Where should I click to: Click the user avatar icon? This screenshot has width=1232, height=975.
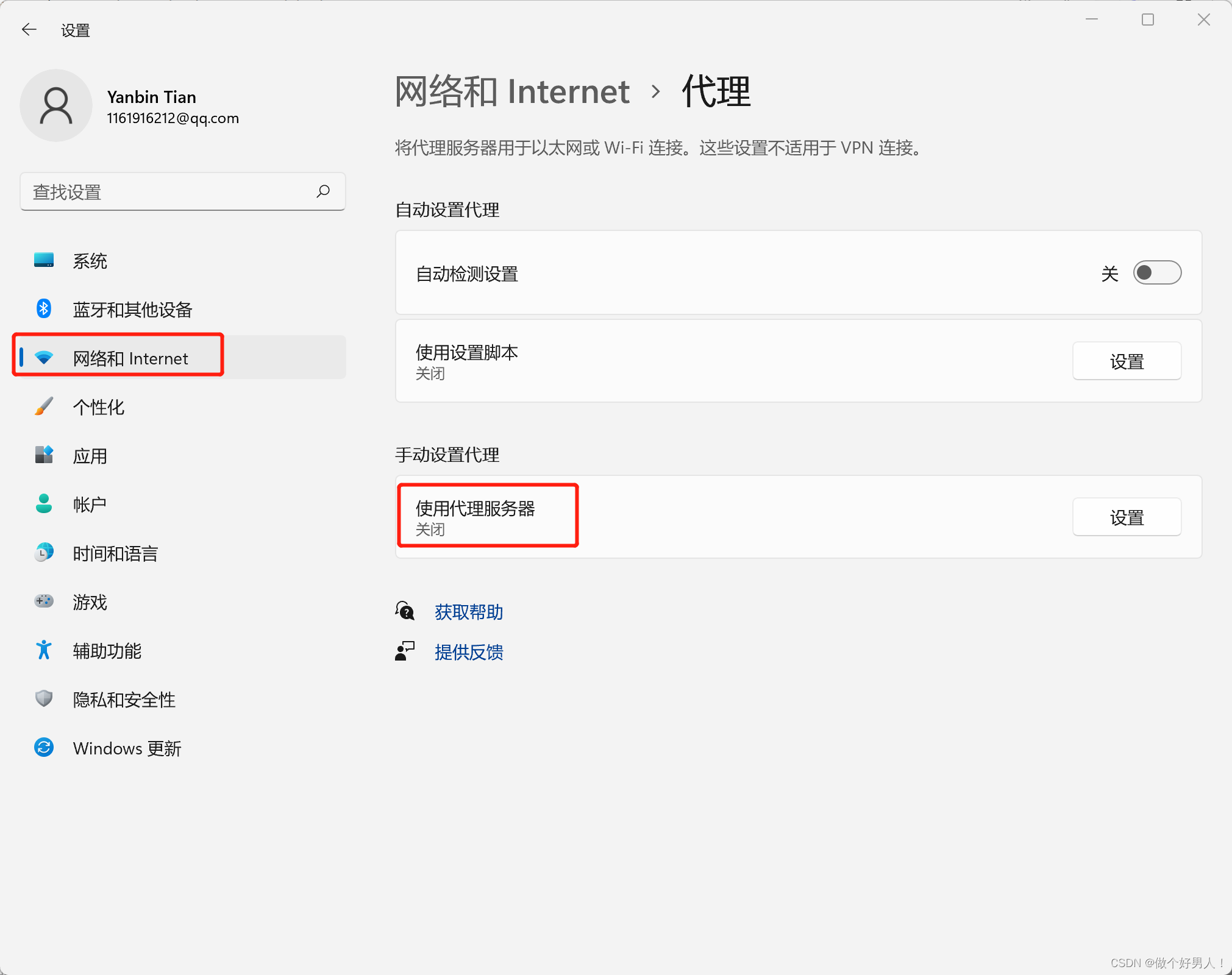click(x=56, y=105)
